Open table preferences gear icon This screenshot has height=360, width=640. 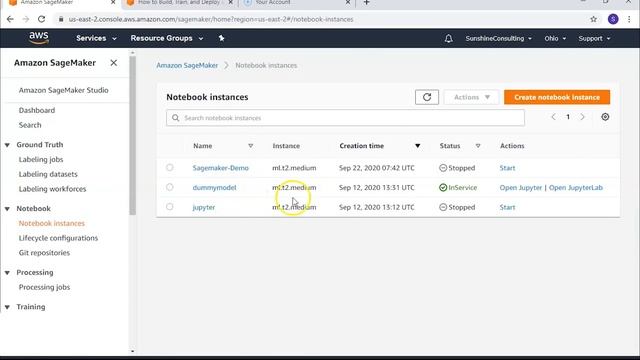point(605,117)
